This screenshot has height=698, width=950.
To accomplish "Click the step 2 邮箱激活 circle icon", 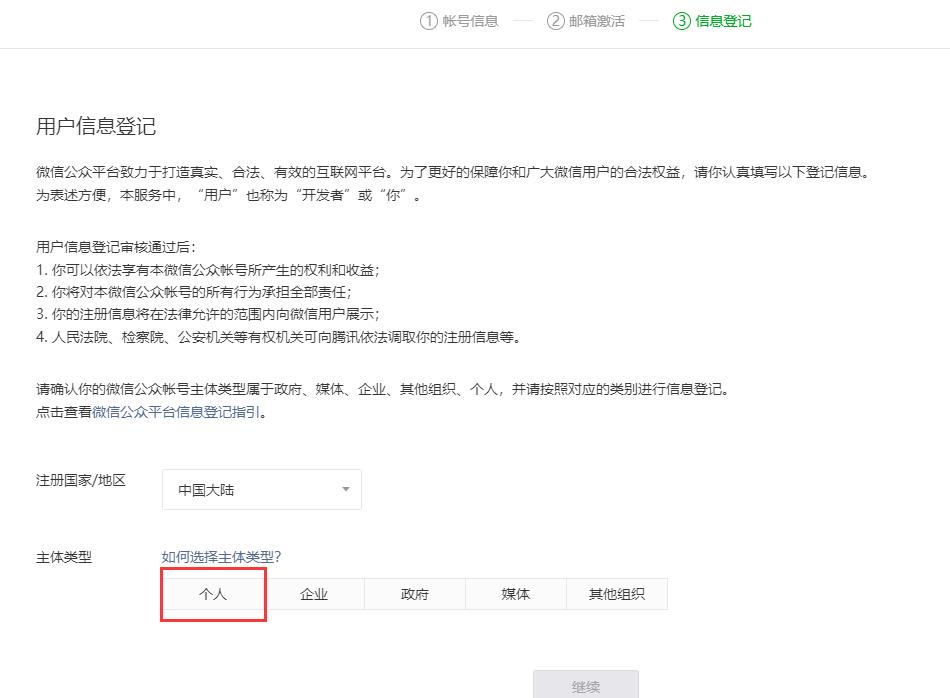I will tap(554, 21).
